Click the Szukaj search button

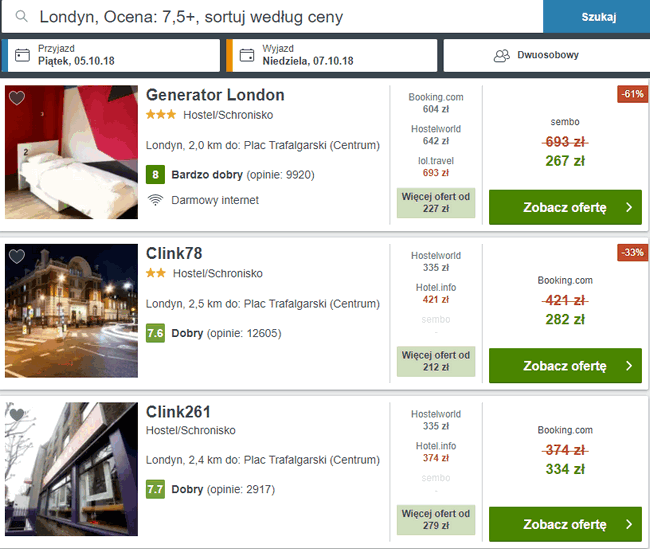click(598, 17)
